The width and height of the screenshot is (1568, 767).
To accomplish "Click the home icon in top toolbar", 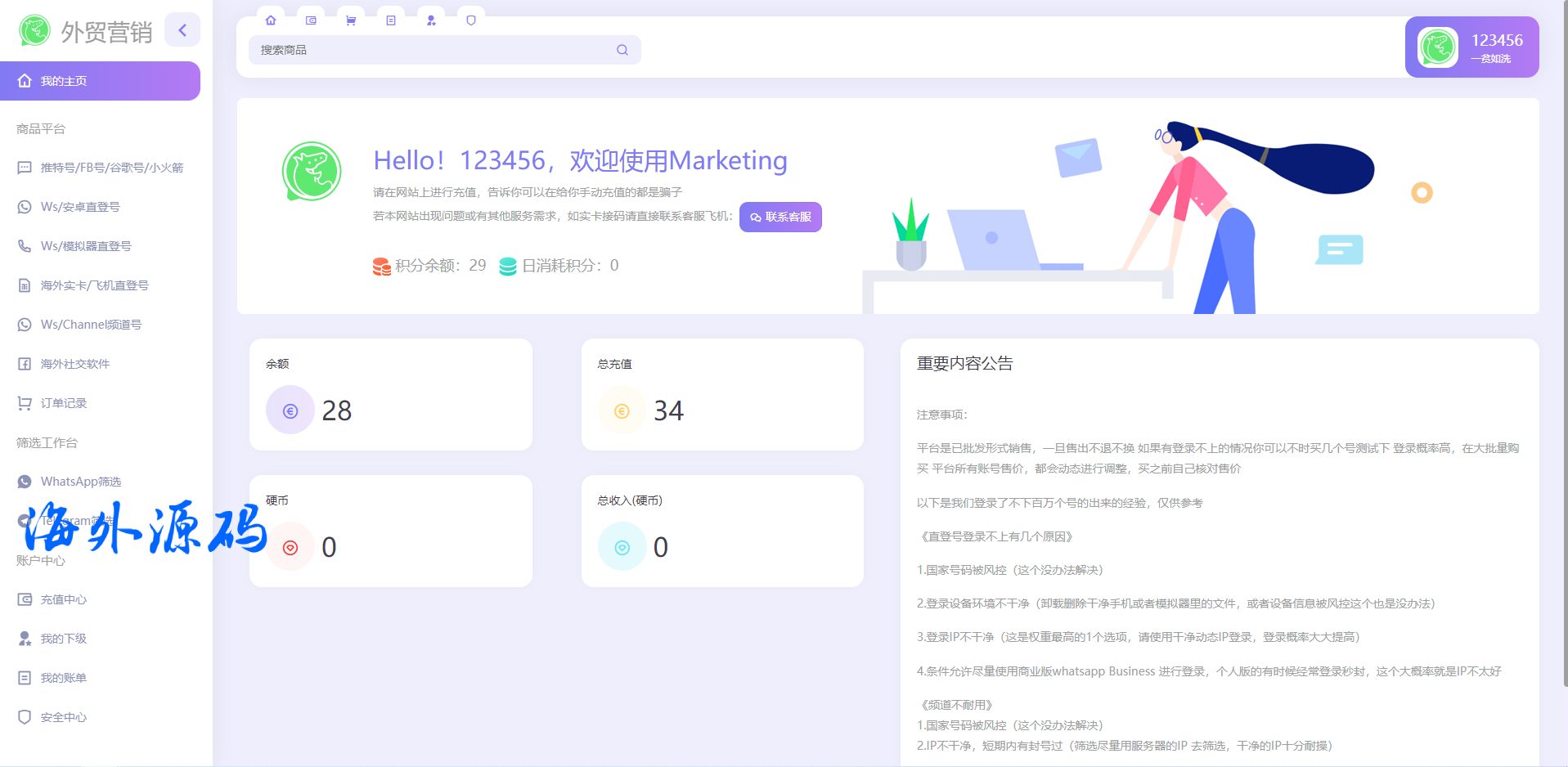I will (x=271, y=20).
